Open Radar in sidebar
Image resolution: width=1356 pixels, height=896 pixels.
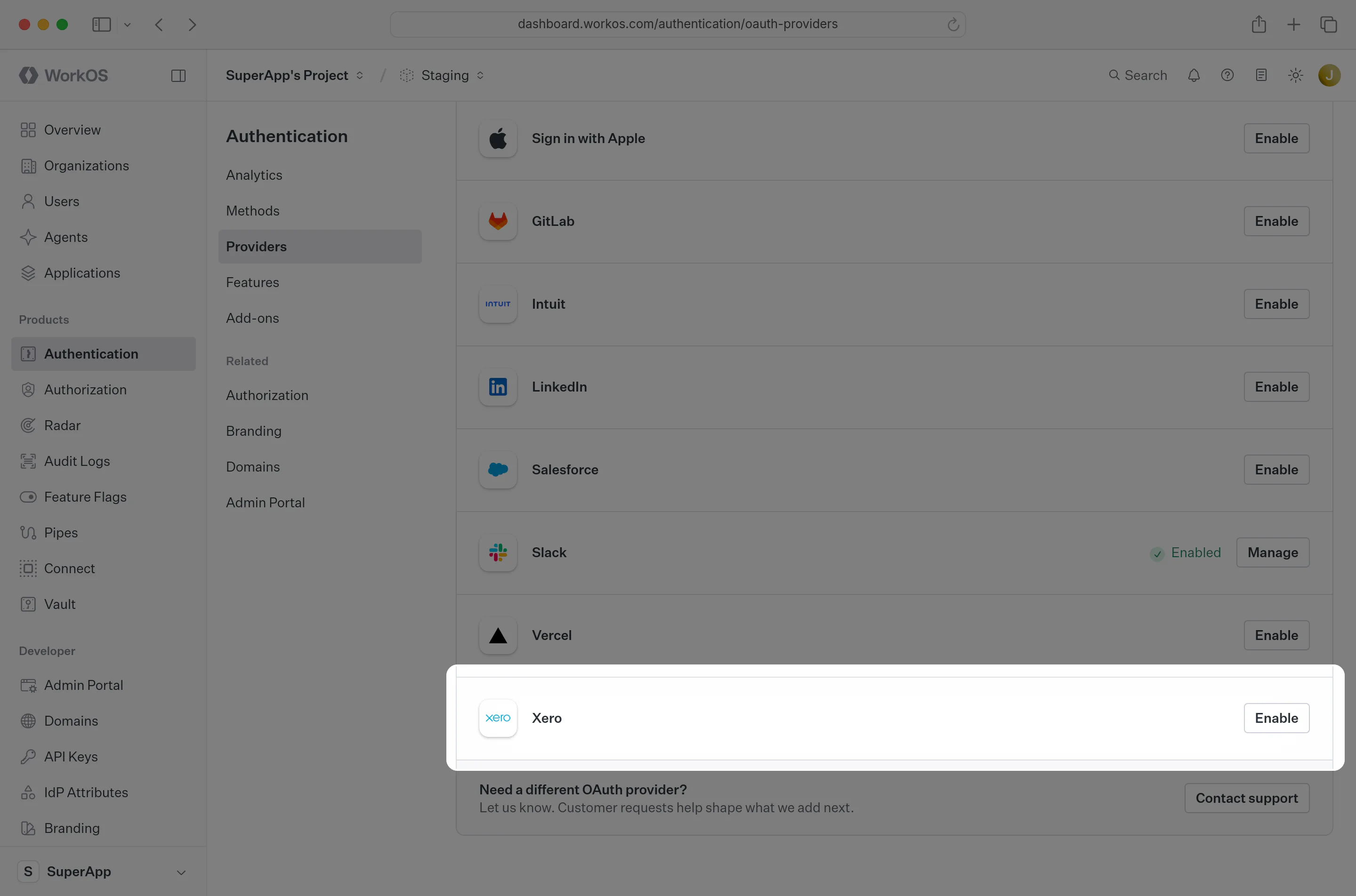pyautogui.click(x=104, y=425)
